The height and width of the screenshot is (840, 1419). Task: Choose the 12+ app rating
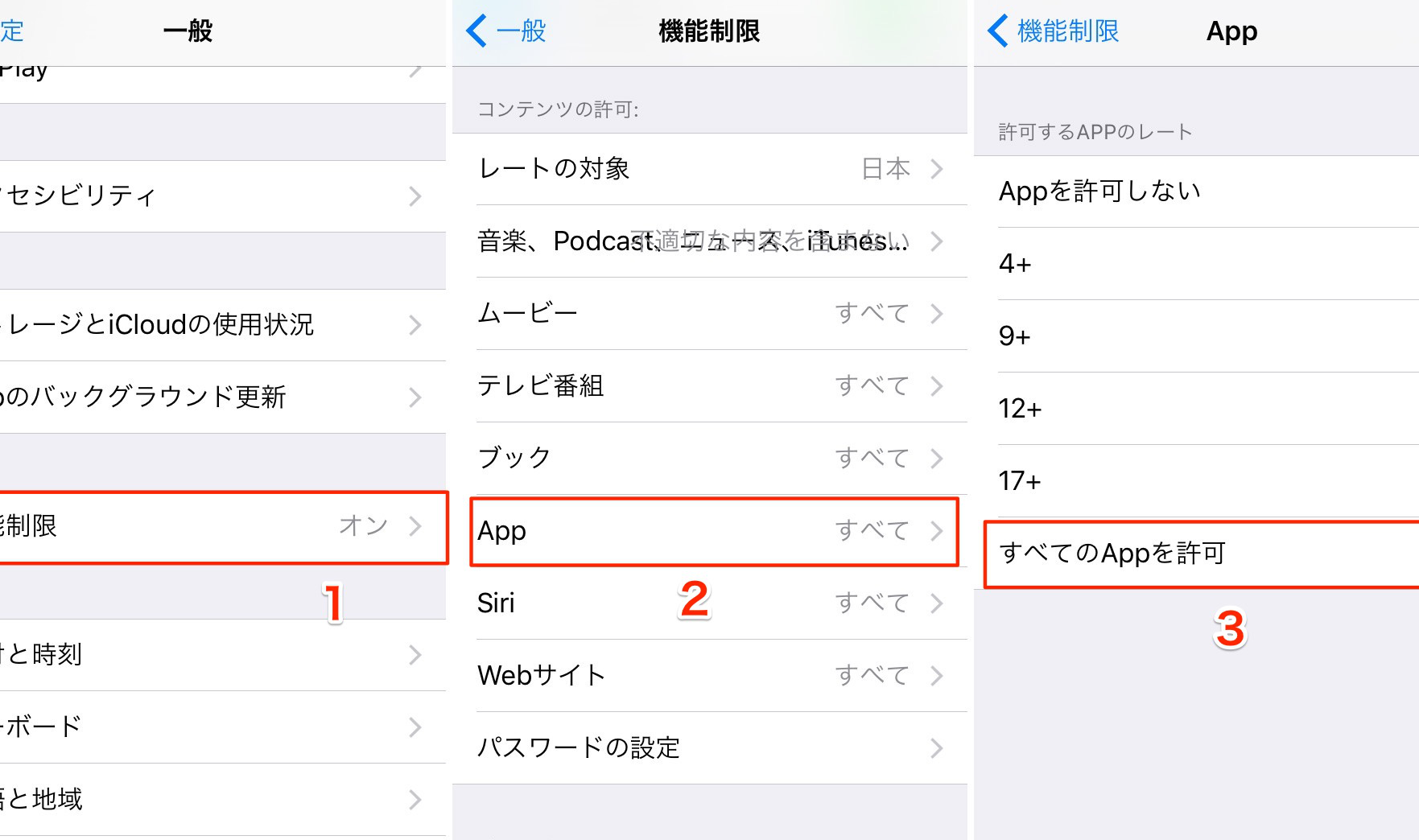click(1196, 409)
